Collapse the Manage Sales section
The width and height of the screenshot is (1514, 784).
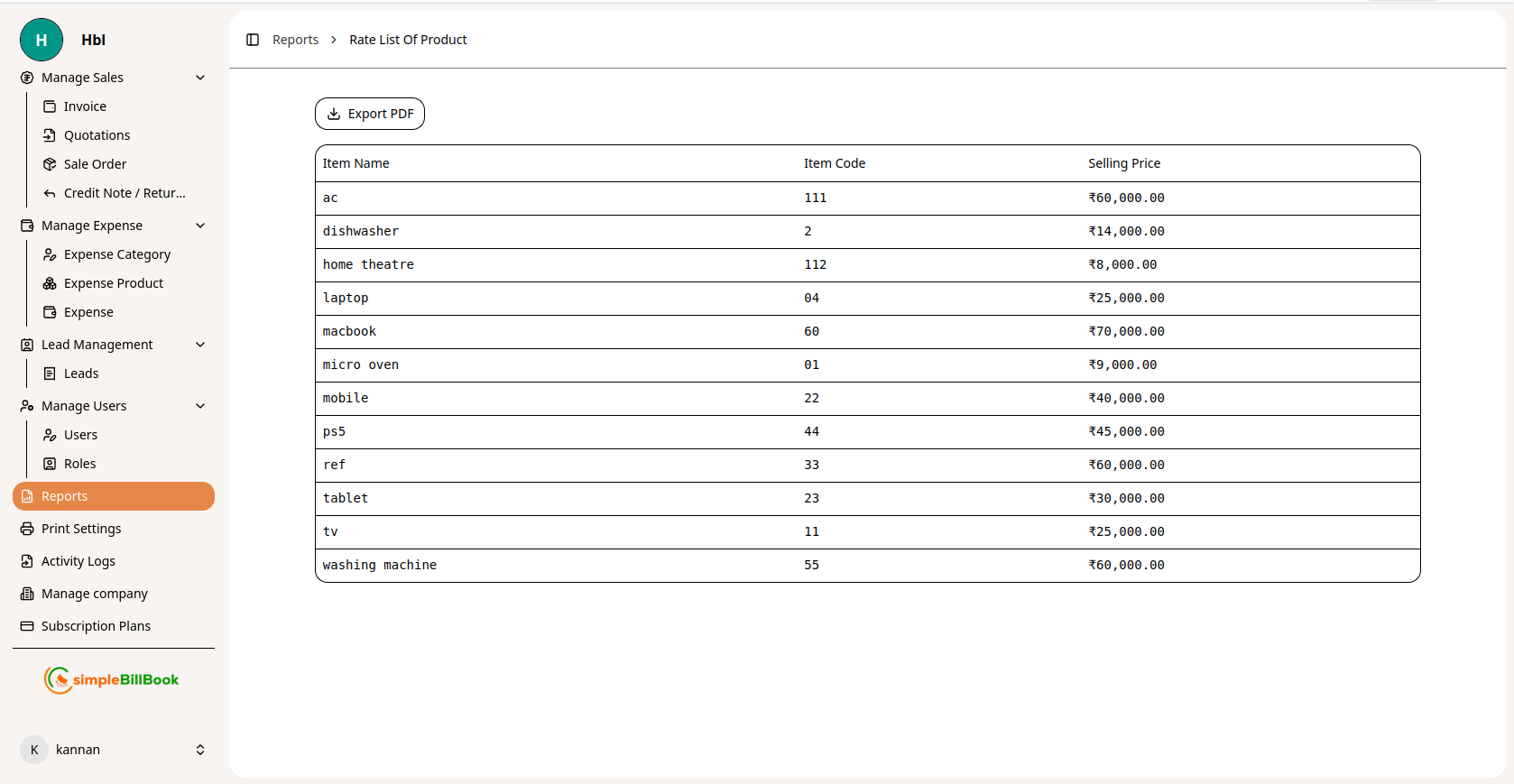pos(200,78)
